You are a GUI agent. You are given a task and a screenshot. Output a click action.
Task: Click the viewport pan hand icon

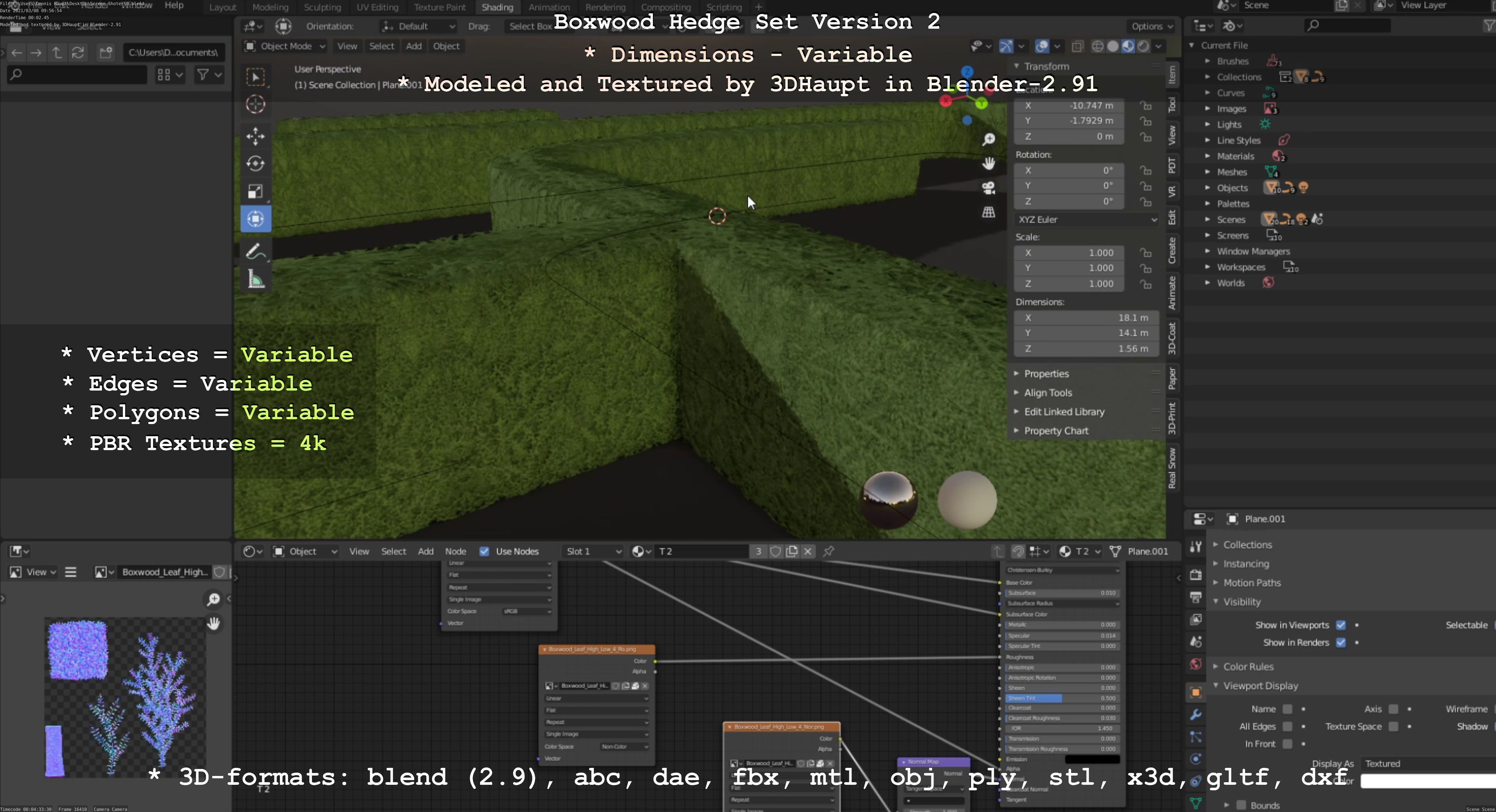click(x=988, y=164)
